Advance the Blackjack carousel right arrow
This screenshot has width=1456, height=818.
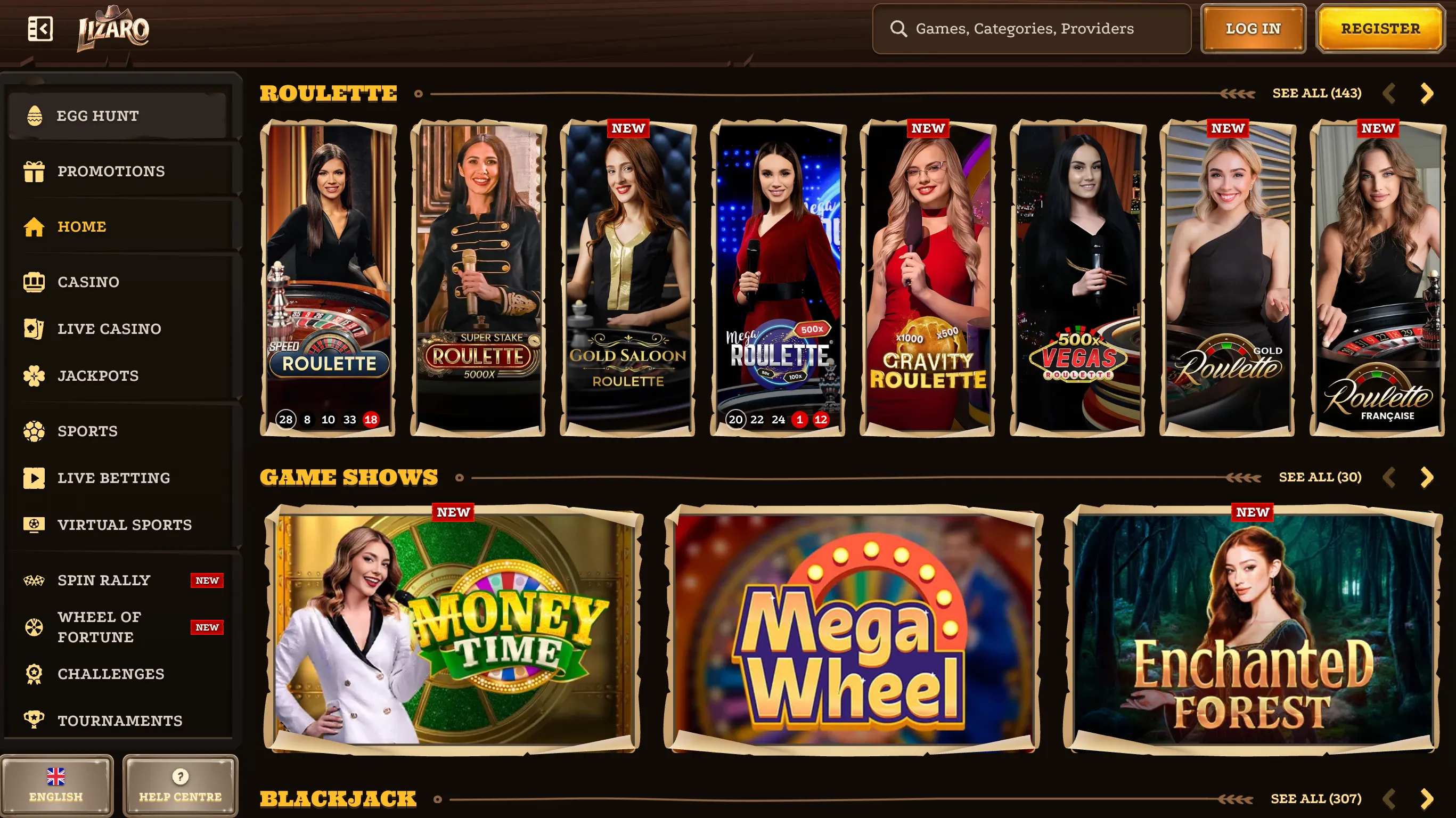point(1427,799)
